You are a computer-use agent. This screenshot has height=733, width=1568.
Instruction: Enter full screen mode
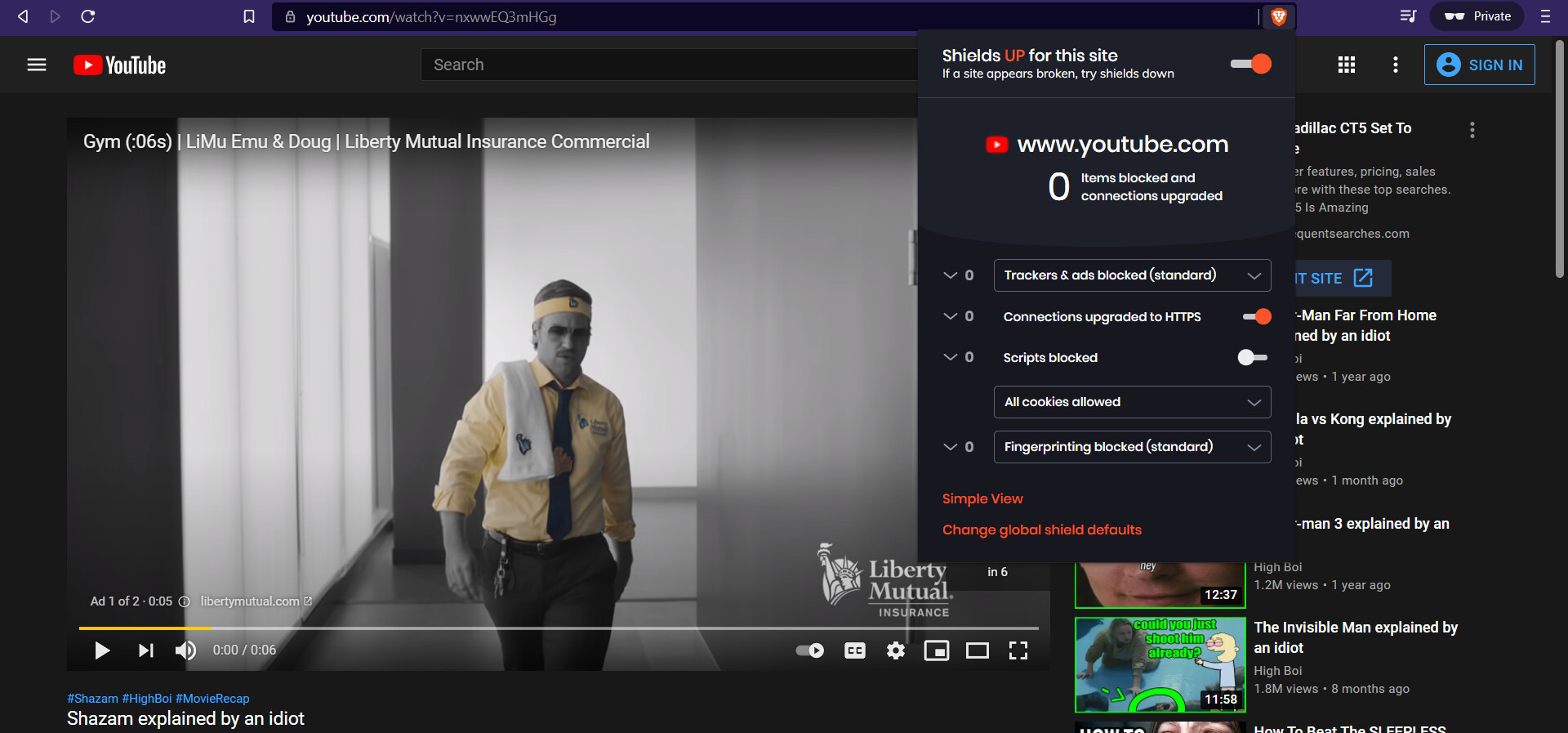point(1018,650)
